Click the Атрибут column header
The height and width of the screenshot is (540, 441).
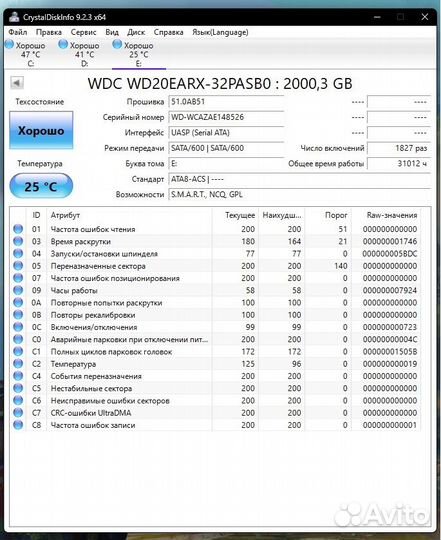pos(129,215)
